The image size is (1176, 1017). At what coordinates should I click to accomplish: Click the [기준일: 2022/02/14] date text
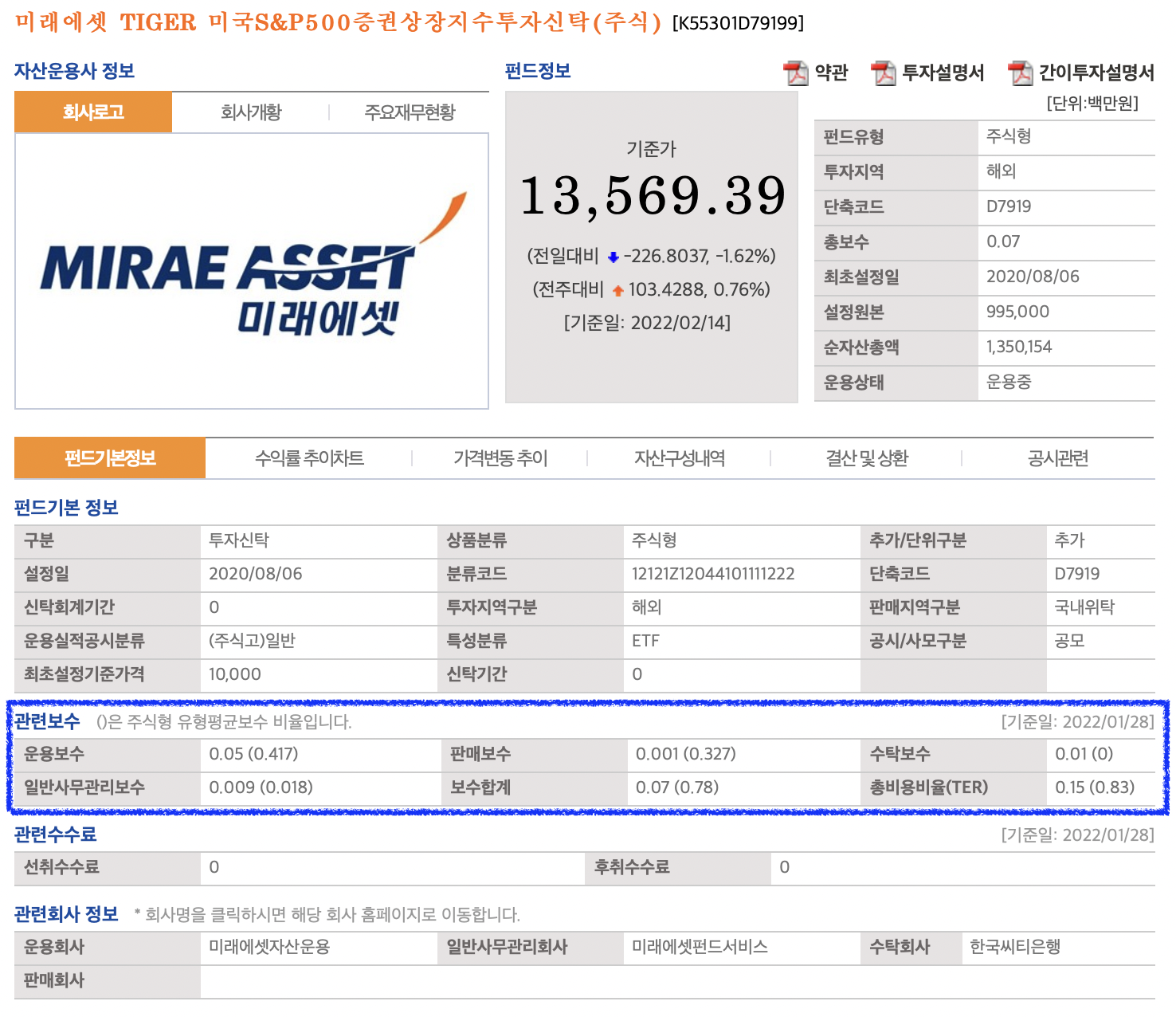tap(647, 323)
